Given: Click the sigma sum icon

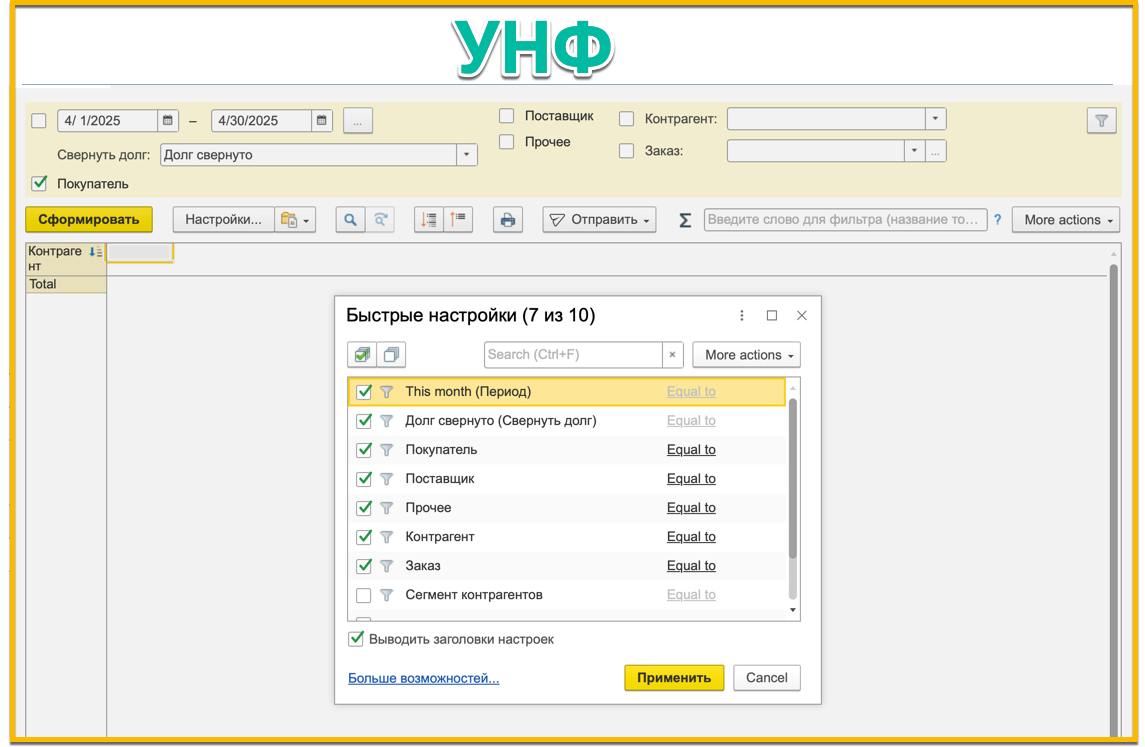Looking at the screenshot, I should (685, 220).
